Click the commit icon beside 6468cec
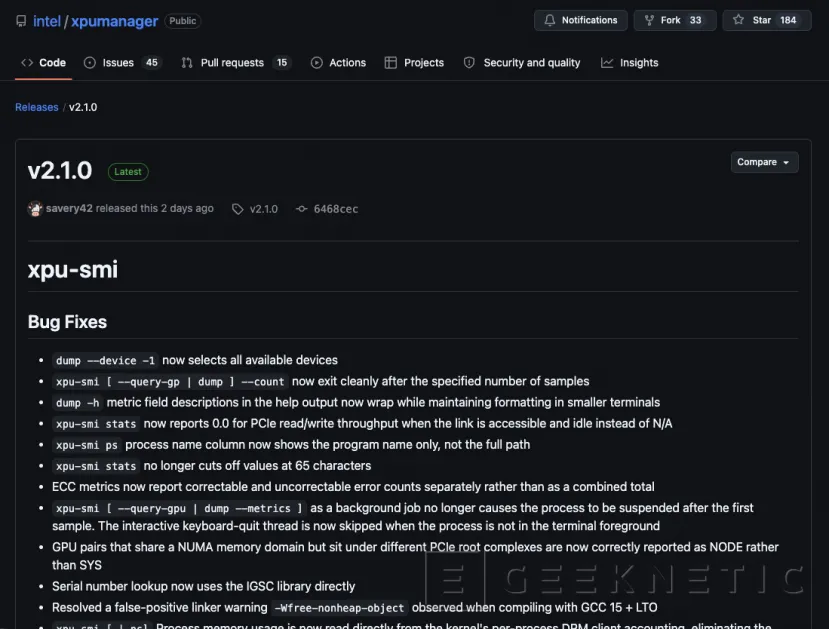Viewport: 829px width, 629px height. pyautogui.click(x=301, y=209)
